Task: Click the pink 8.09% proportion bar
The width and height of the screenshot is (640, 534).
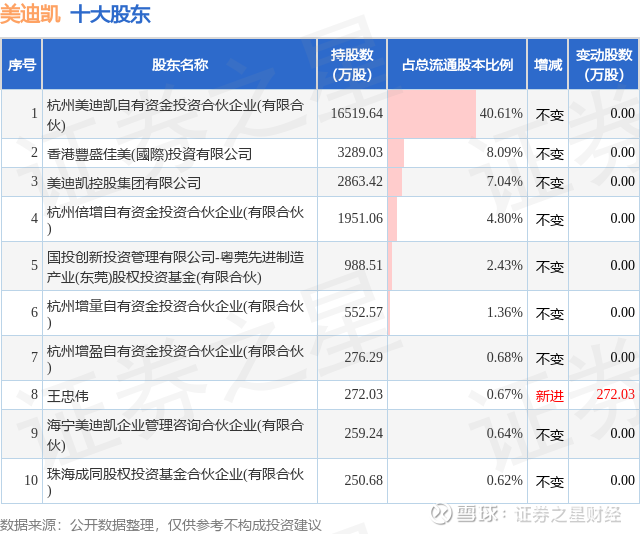Action: click(396, 153)
